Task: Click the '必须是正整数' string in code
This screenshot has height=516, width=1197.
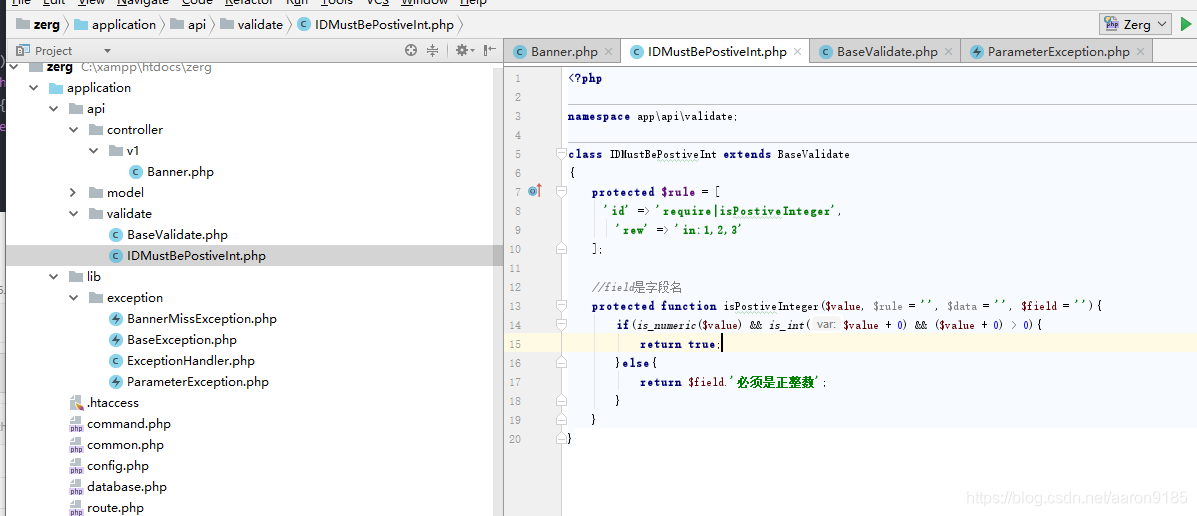Action: click(776, 382)
